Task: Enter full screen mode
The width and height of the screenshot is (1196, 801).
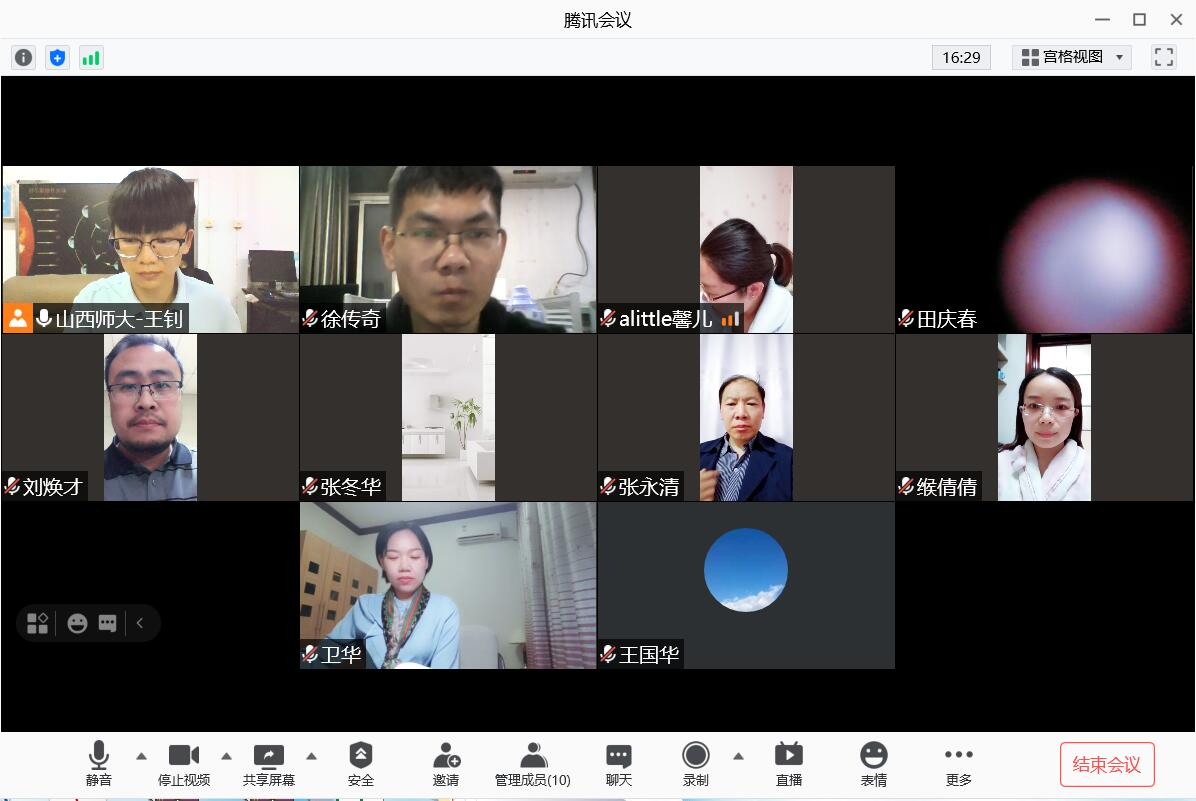Action: [1163, 57]
